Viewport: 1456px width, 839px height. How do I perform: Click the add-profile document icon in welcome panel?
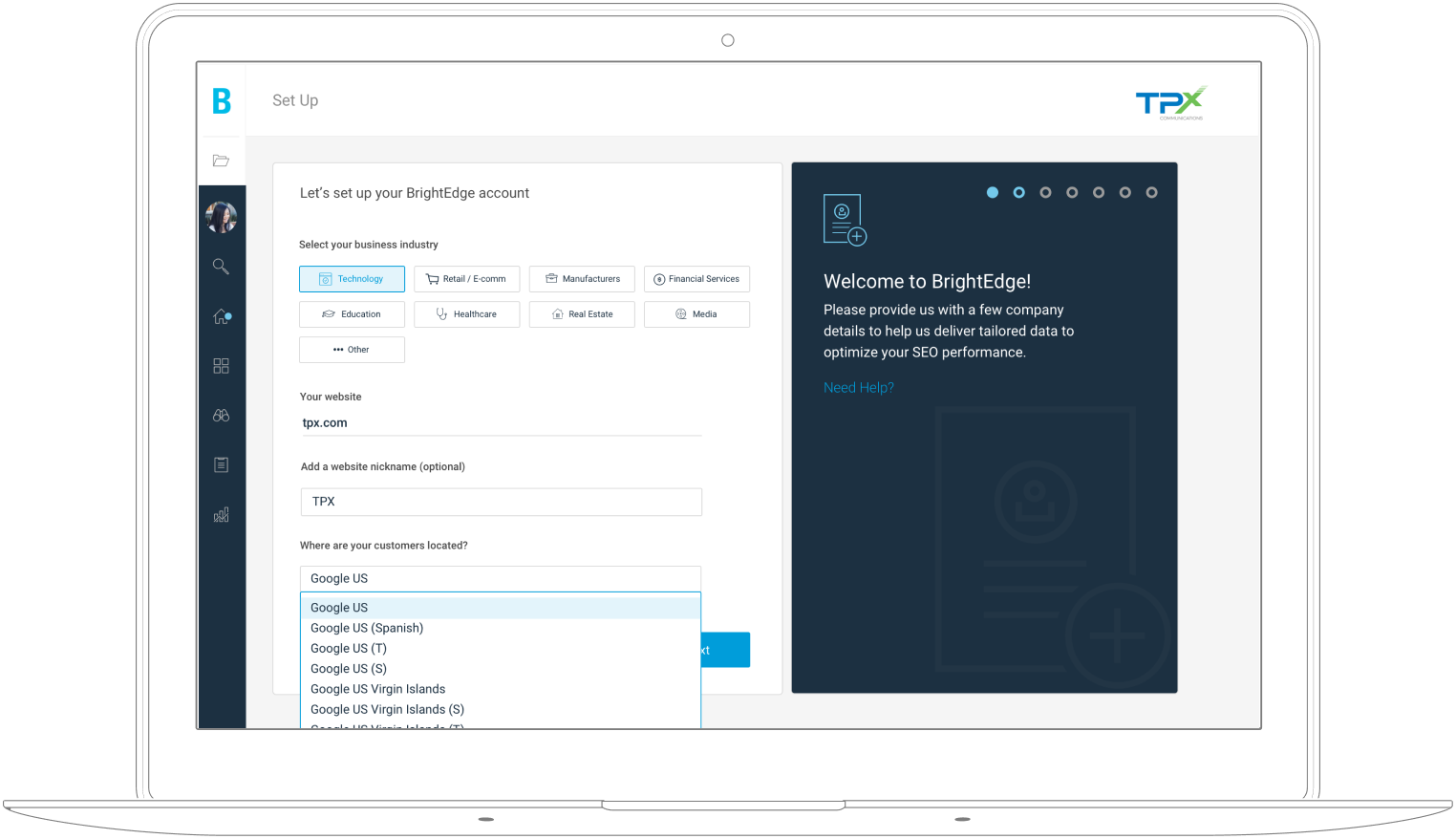coord(845,220)
